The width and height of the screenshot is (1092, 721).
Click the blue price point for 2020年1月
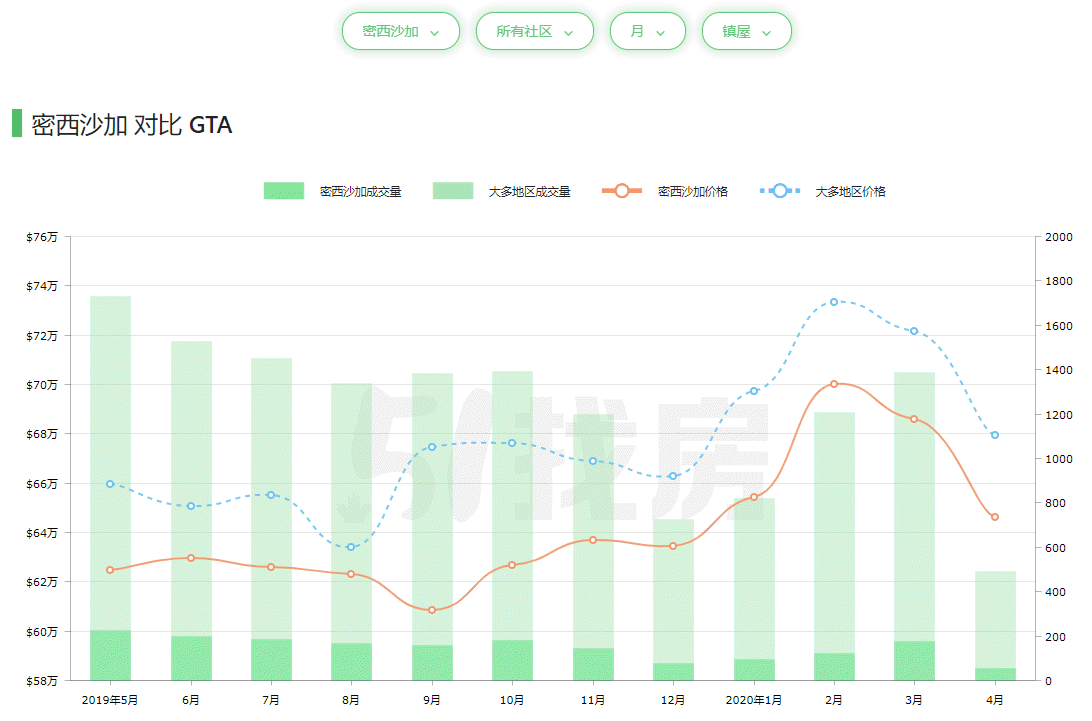[754, 391]
